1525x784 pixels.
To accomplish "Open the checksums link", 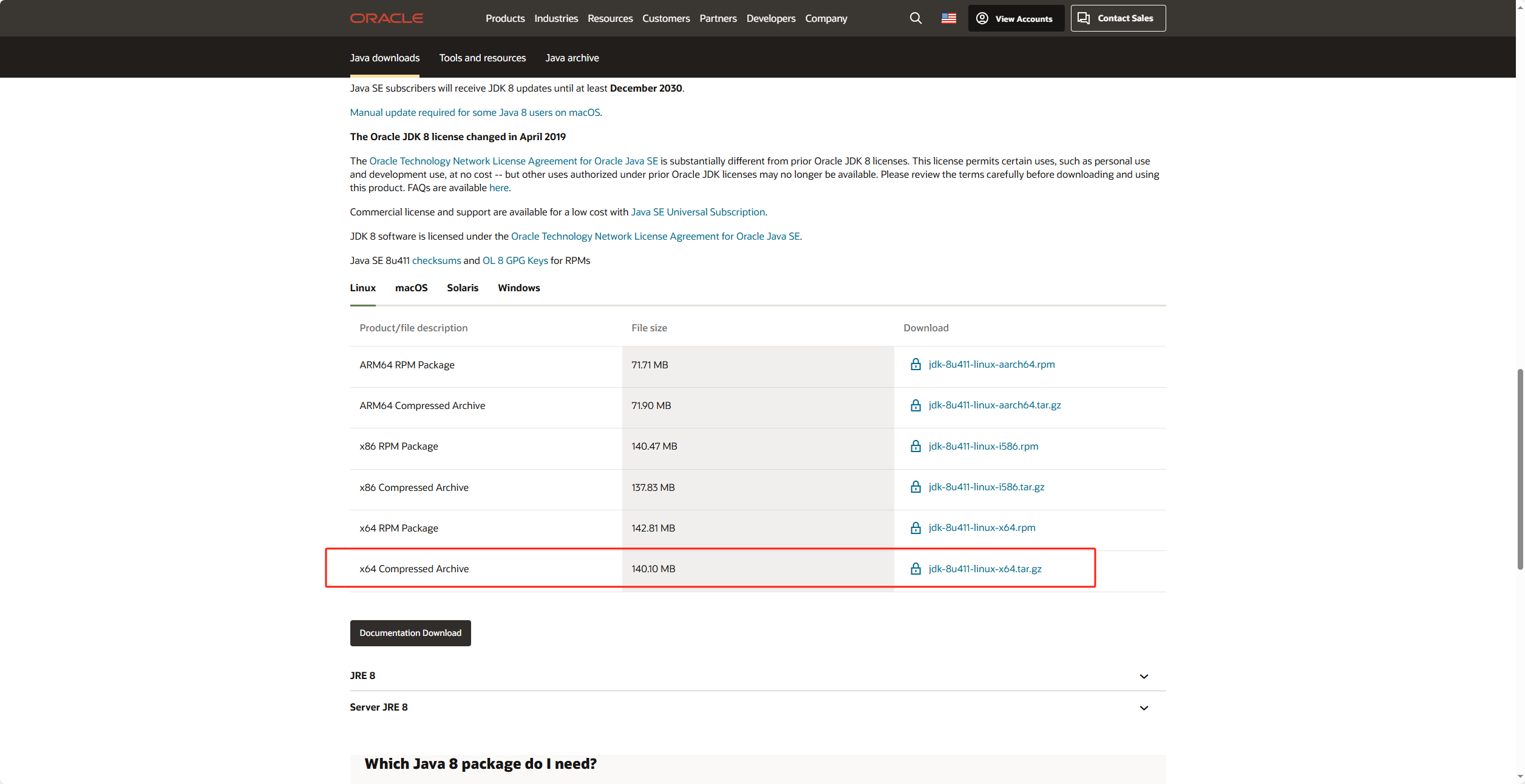I will click(x=436, y=260).
